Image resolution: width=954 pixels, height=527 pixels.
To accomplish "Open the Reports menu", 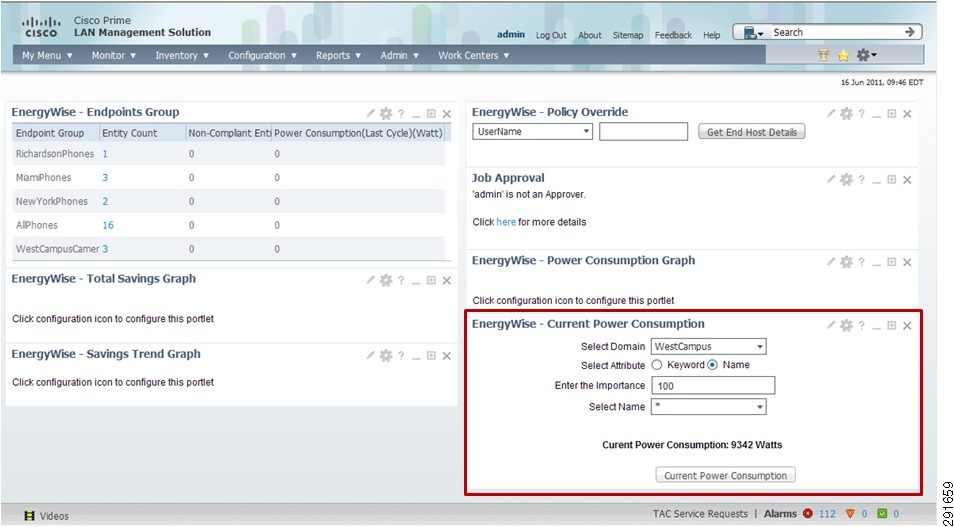I will (338, 55).
